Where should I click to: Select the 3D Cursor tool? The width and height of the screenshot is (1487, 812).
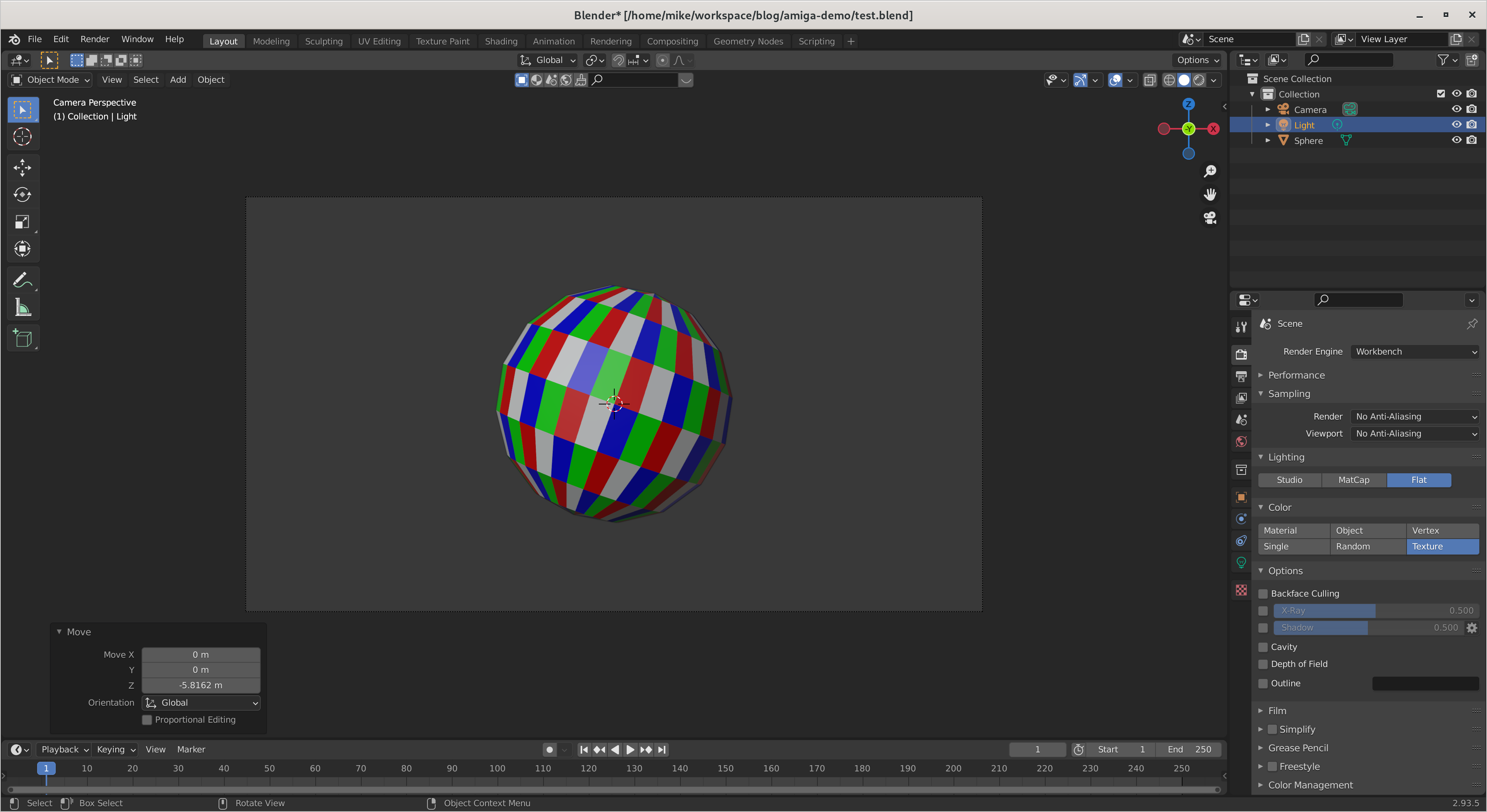(22, 137)
